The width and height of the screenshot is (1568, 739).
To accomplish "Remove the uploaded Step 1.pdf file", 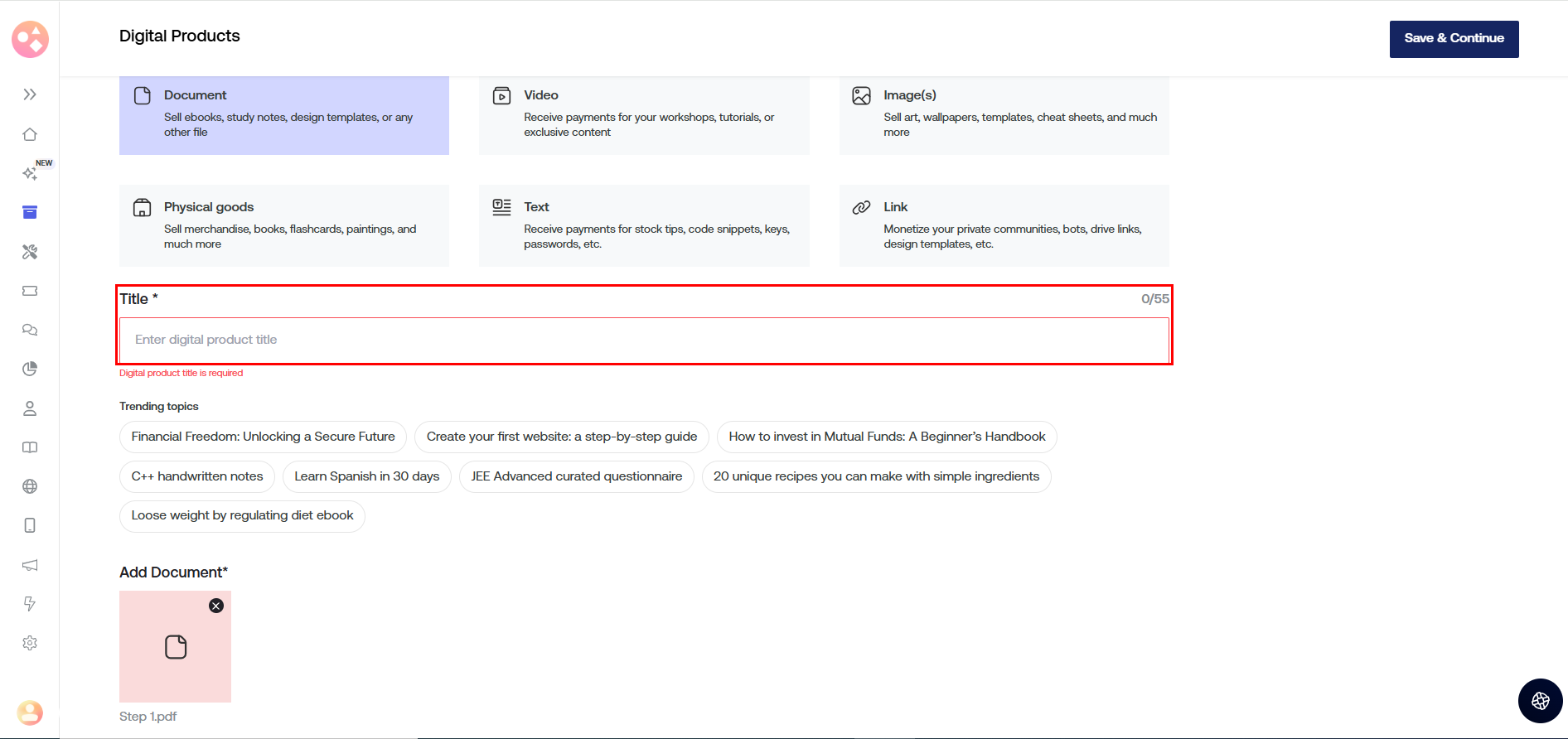I will point(216,606).
